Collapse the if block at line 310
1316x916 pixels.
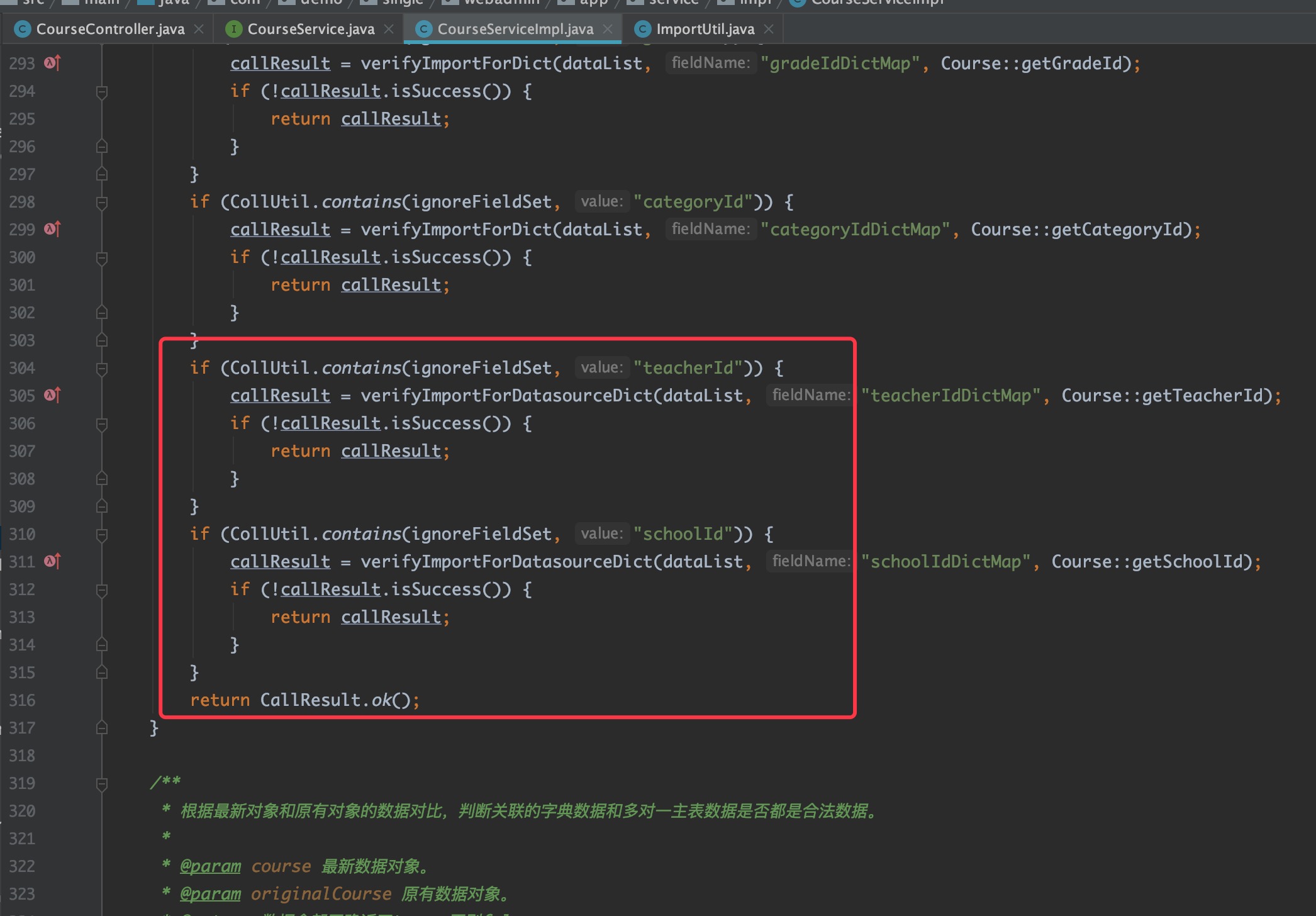tap(102, 534)
